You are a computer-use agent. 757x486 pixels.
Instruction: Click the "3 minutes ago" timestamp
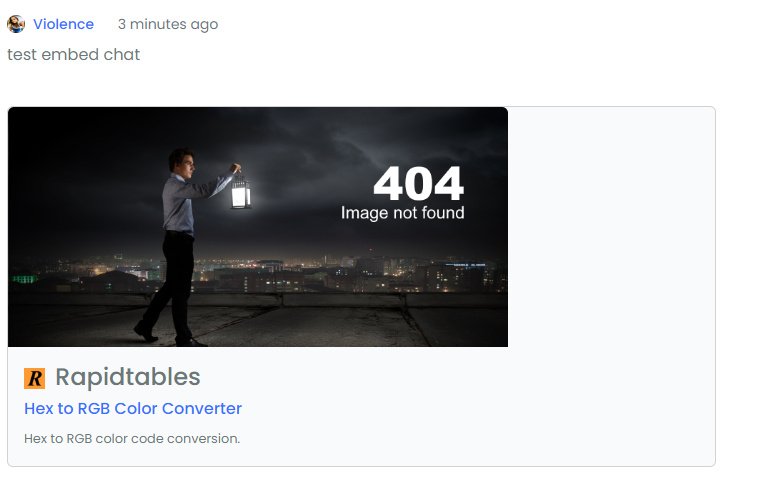(x=167, y=24)
